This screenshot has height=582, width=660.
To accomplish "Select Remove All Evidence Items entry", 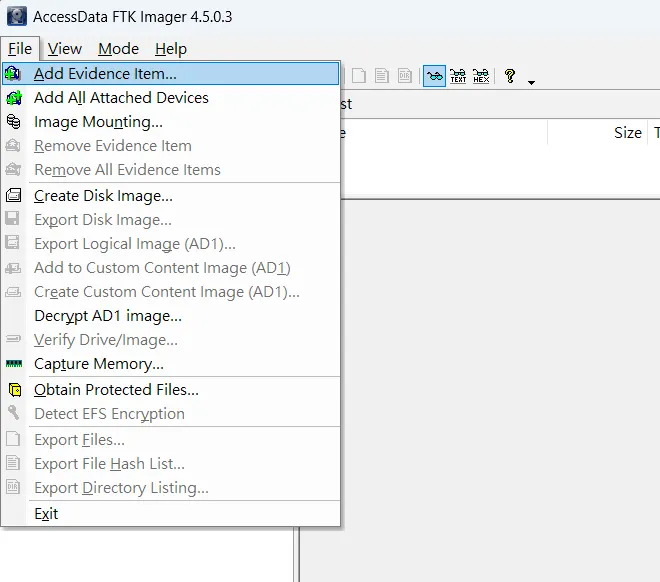I will point(170,170).
